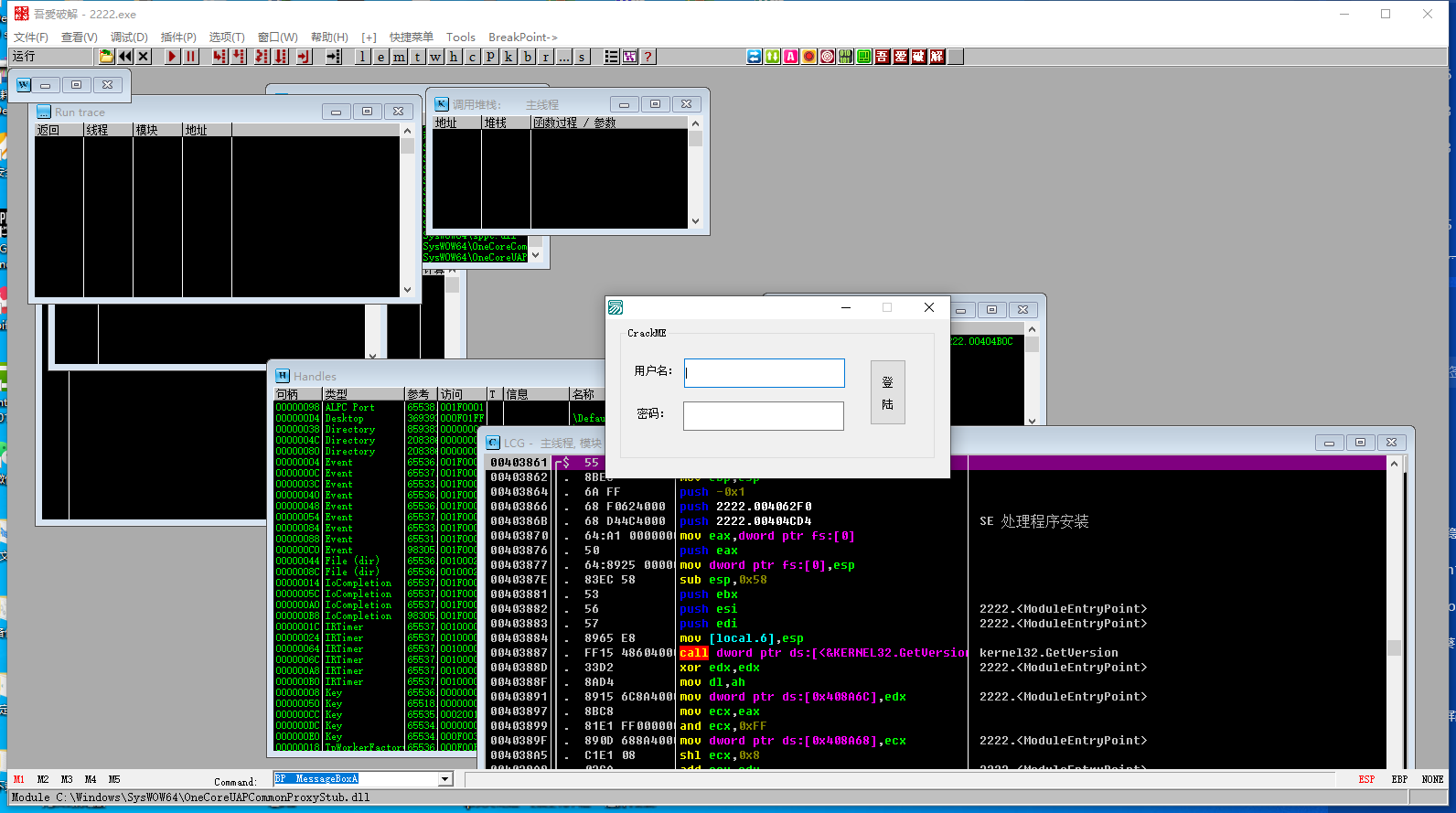Focus the 密码 input field
Image resolution: width=1456 pixels, height=813 pixels.
(764, 416)
